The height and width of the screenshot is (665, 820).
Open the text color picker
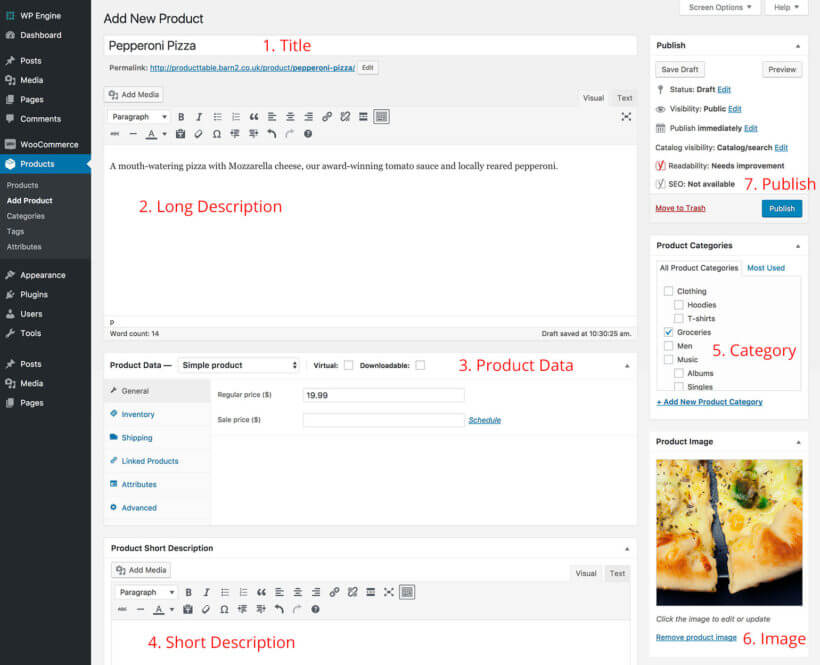coord(154,134)
